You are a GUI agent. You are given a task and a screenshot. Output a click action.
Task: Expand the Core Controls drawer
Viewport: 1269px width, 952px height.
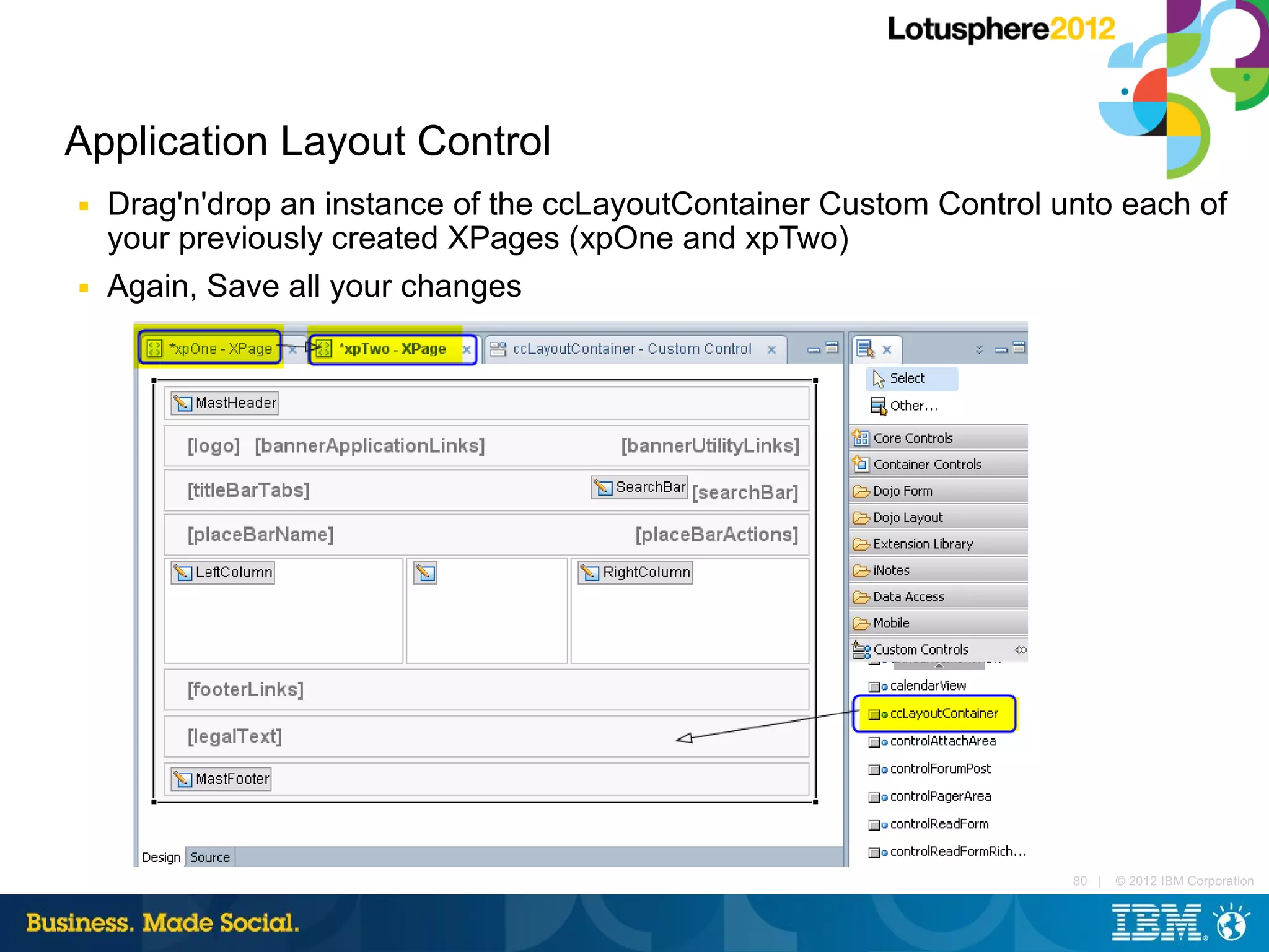click(x=939, y=438)
